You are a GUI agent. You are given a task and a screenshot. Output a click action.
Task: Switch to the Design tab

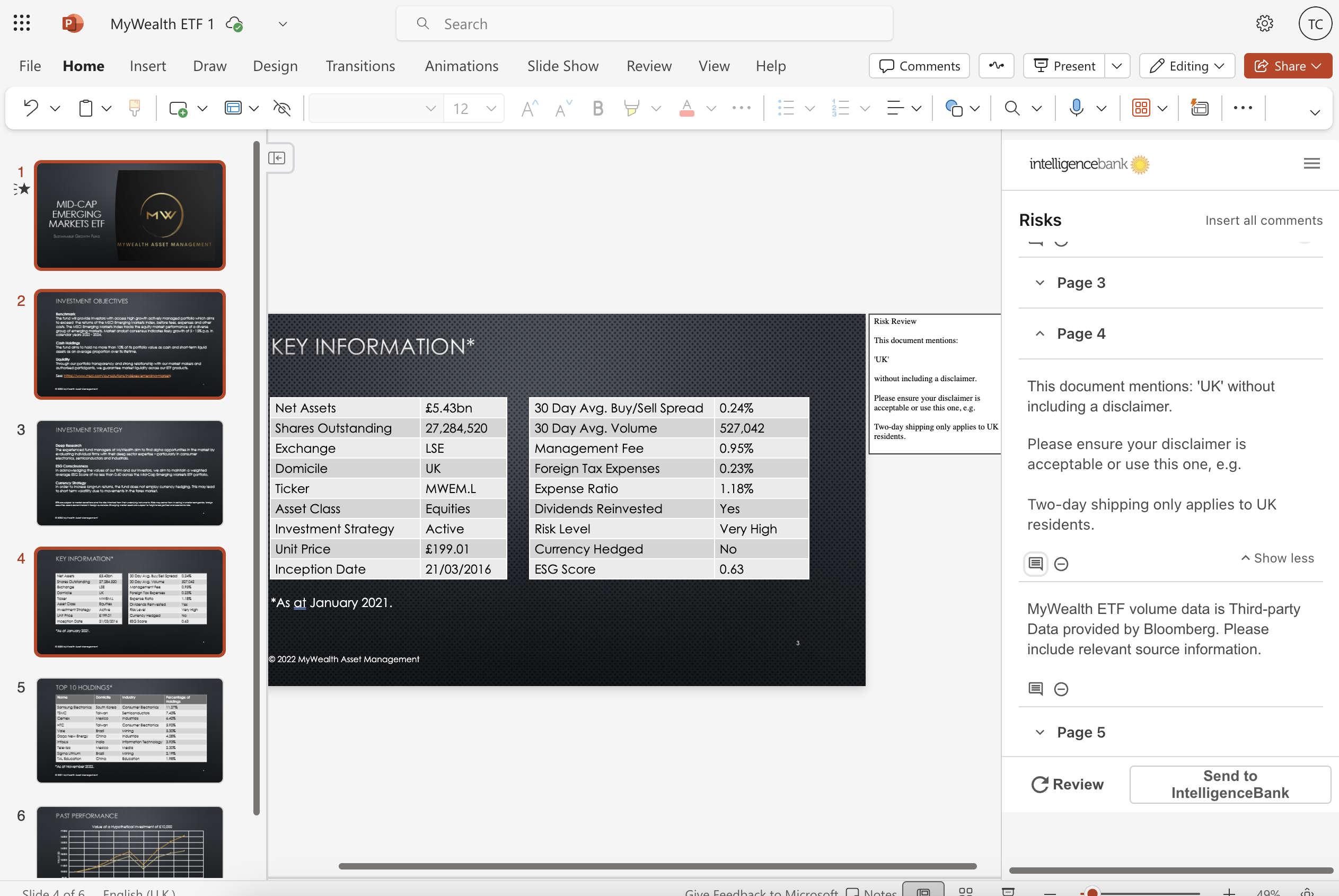[275, 66]
